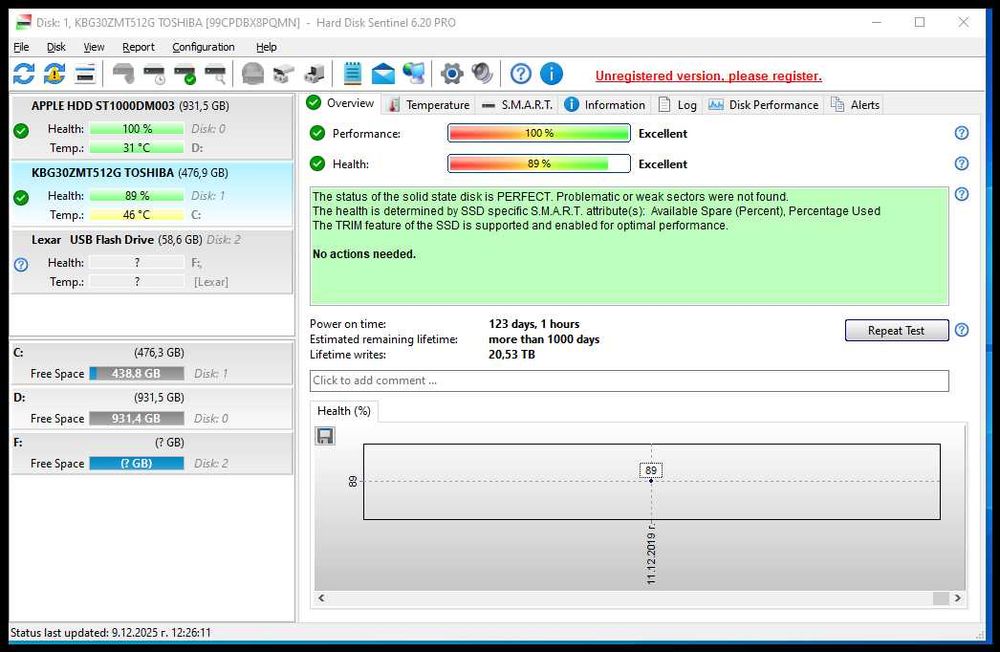Click the help icon beside Performance bar
Viewport: 1000px width, 652px height.
coord(962,133)
